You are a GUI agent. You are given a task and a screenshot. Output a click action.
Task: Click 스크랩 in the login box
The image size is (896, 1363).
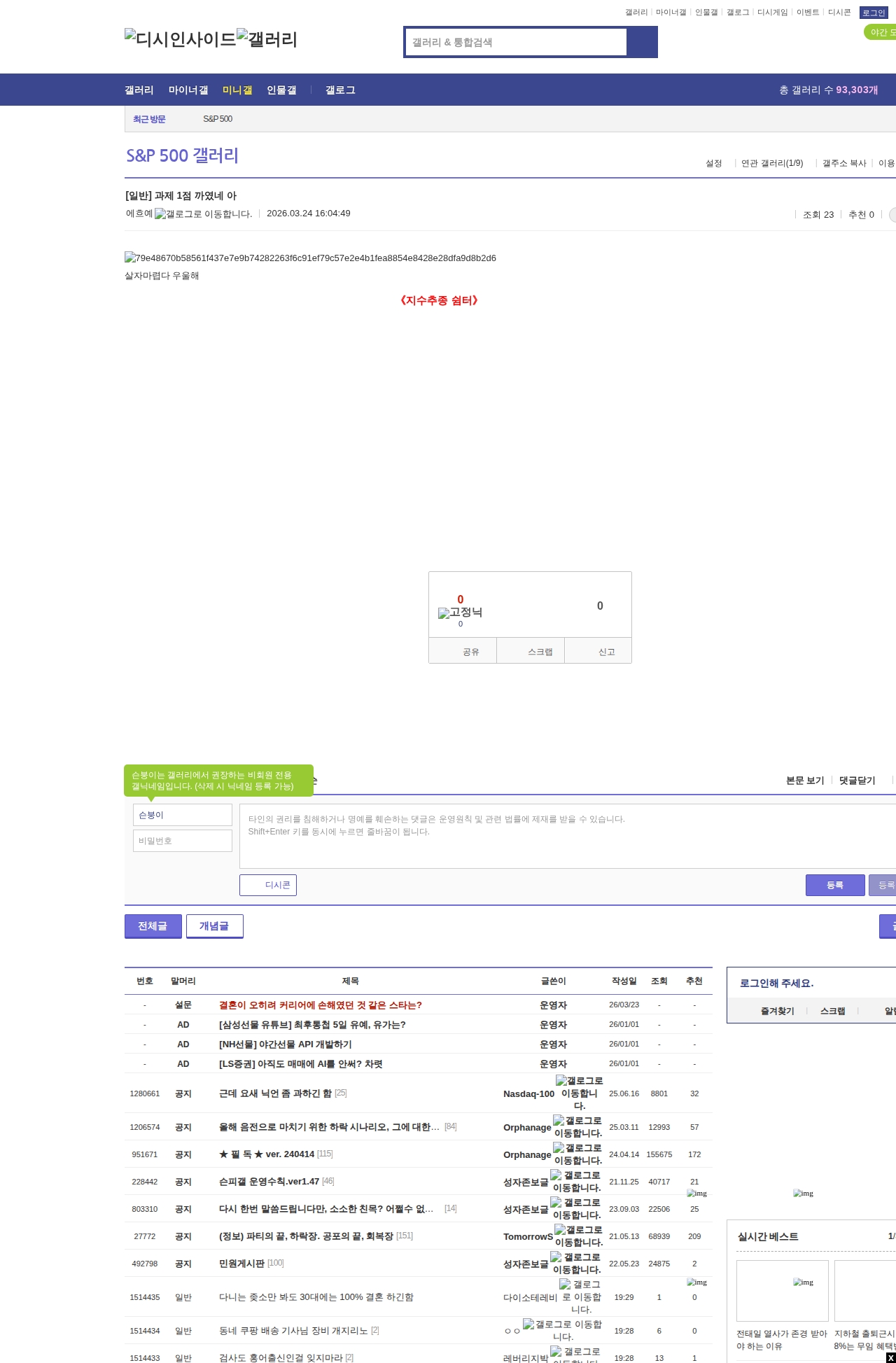(832, 1011)
